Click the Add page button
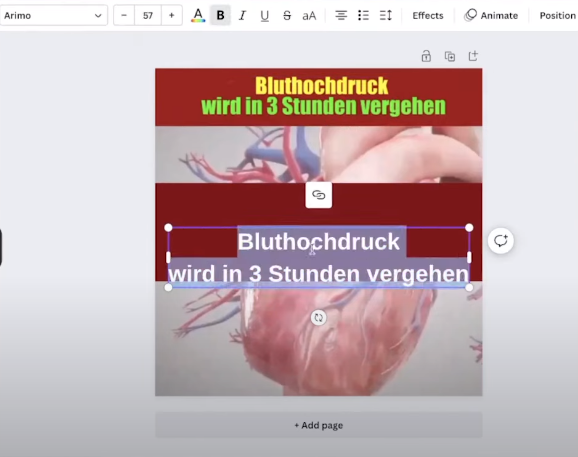 (x=318, y=425)
